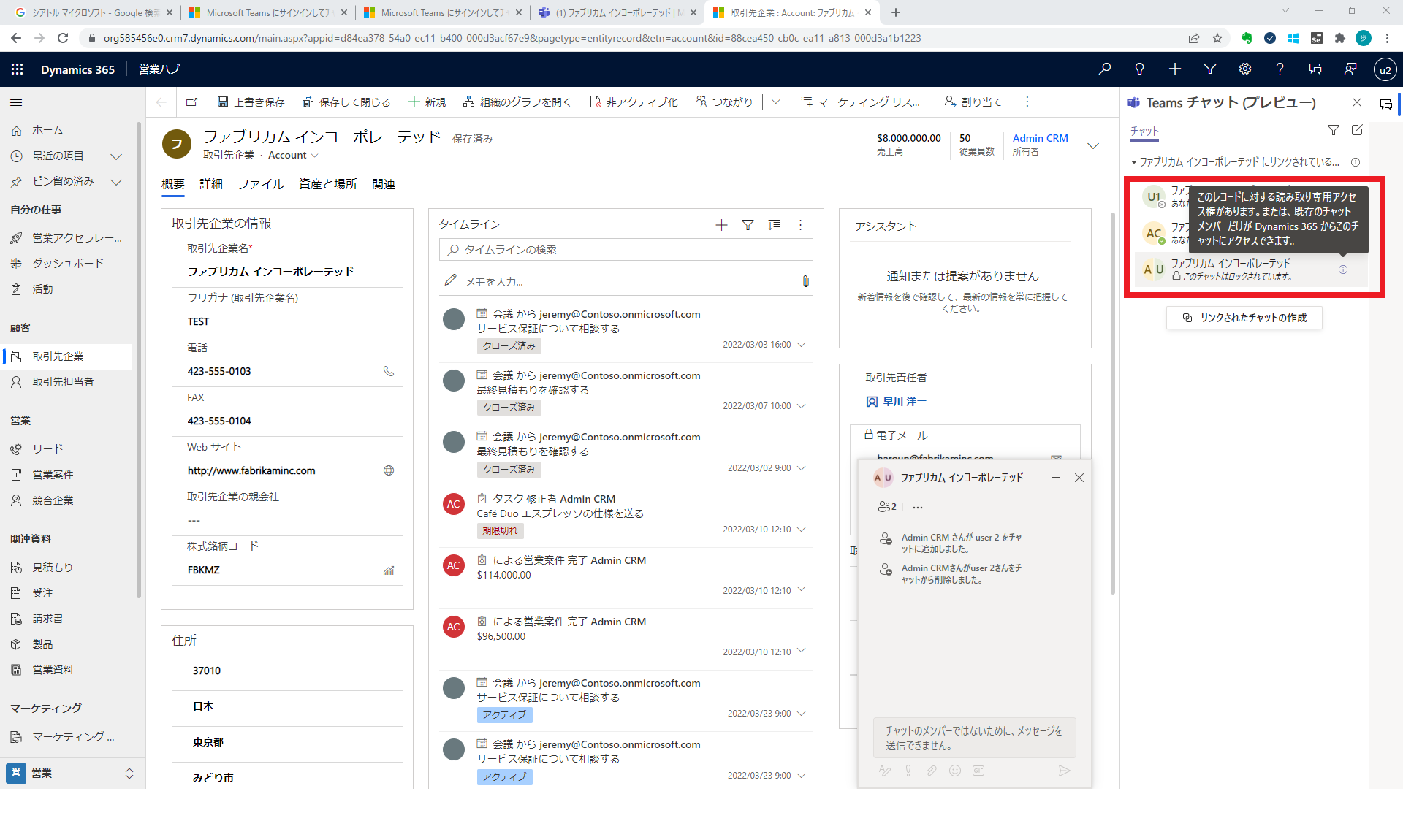Viewport: 1403px width, 840px height.
Task: Click the タイムラインの検索 field
Action: pos(626,250)
